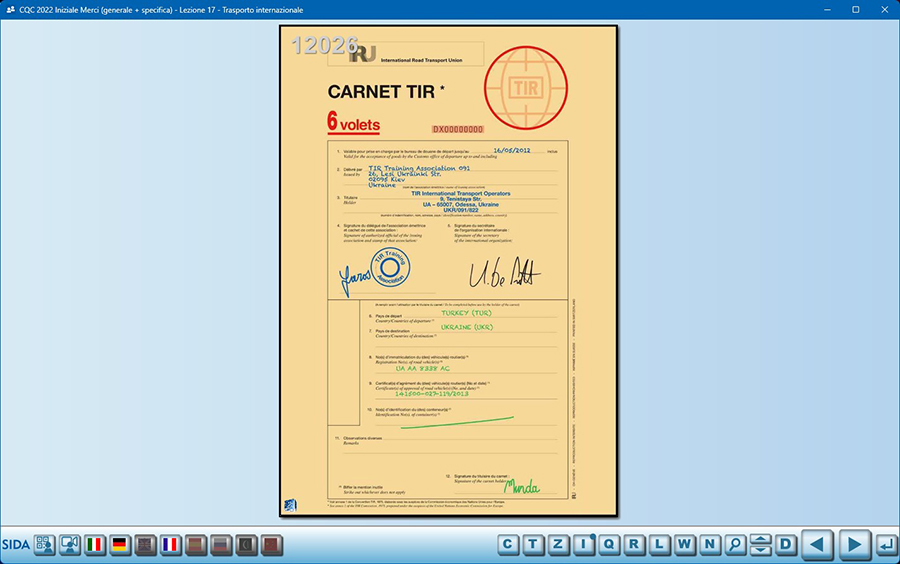
Task: Click the I button with dot
Action: pyautogui.click(x=584, y=545)
